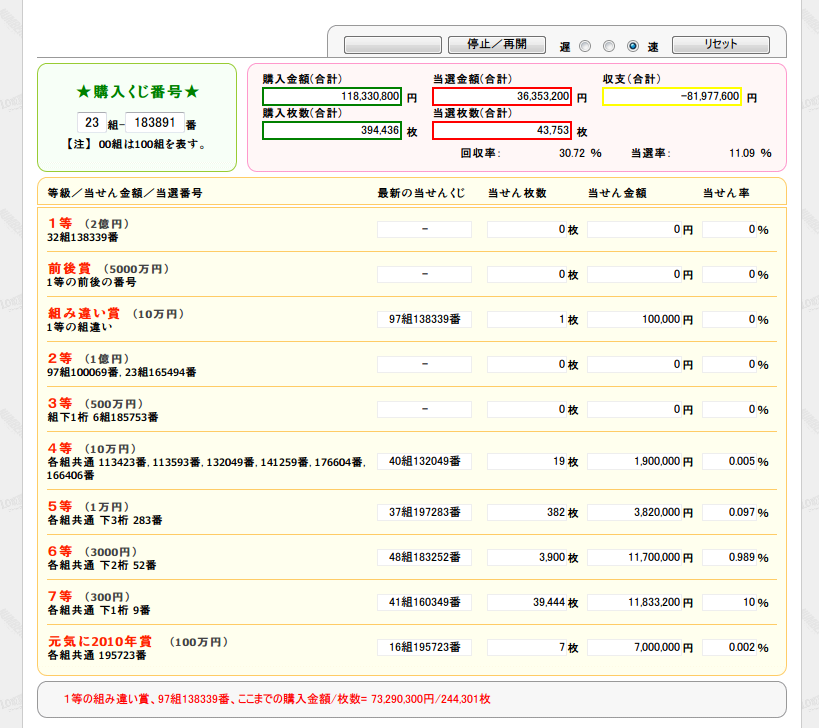Click the 購入金額 total field 118,330,800
819x728 pixels.
pyautogui.click(x=332, y=97)
